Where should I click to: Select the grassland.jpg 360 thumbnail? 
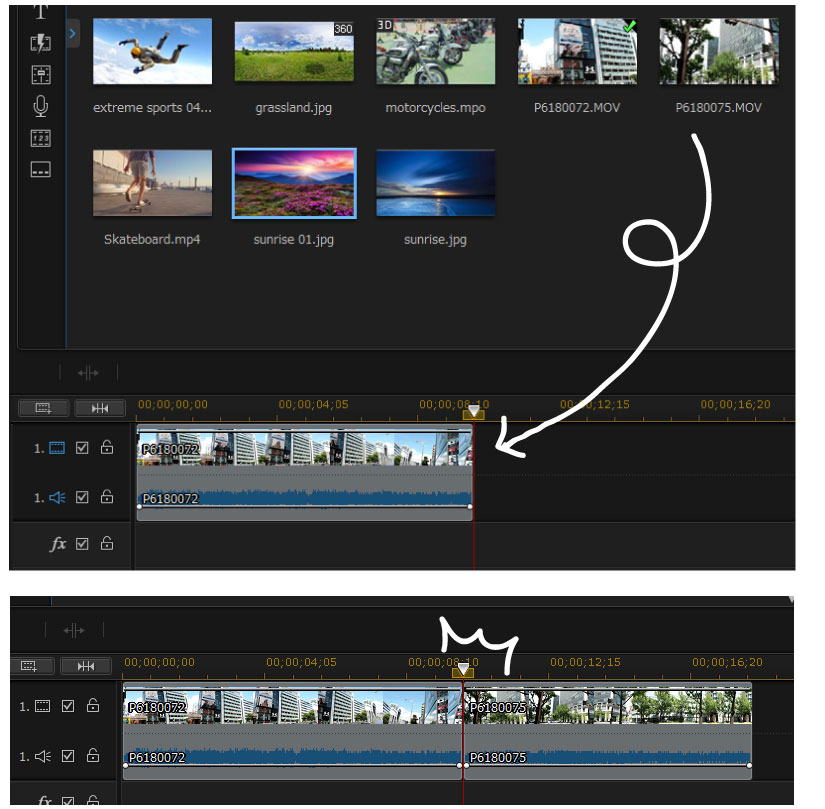(294, 52)
